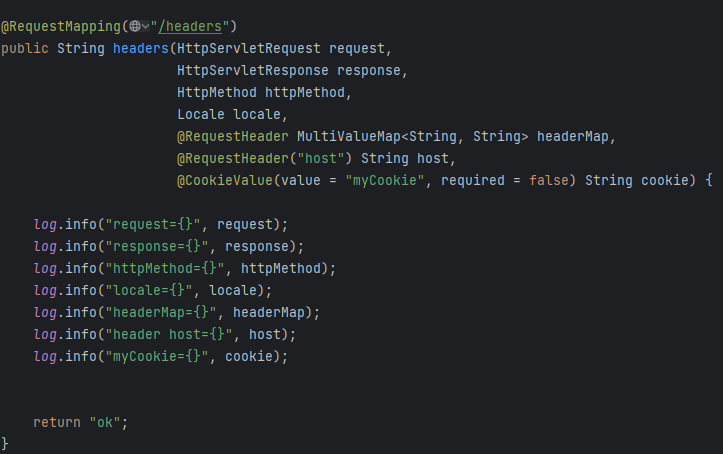Click the "locale={}" log string

point(148,290)
